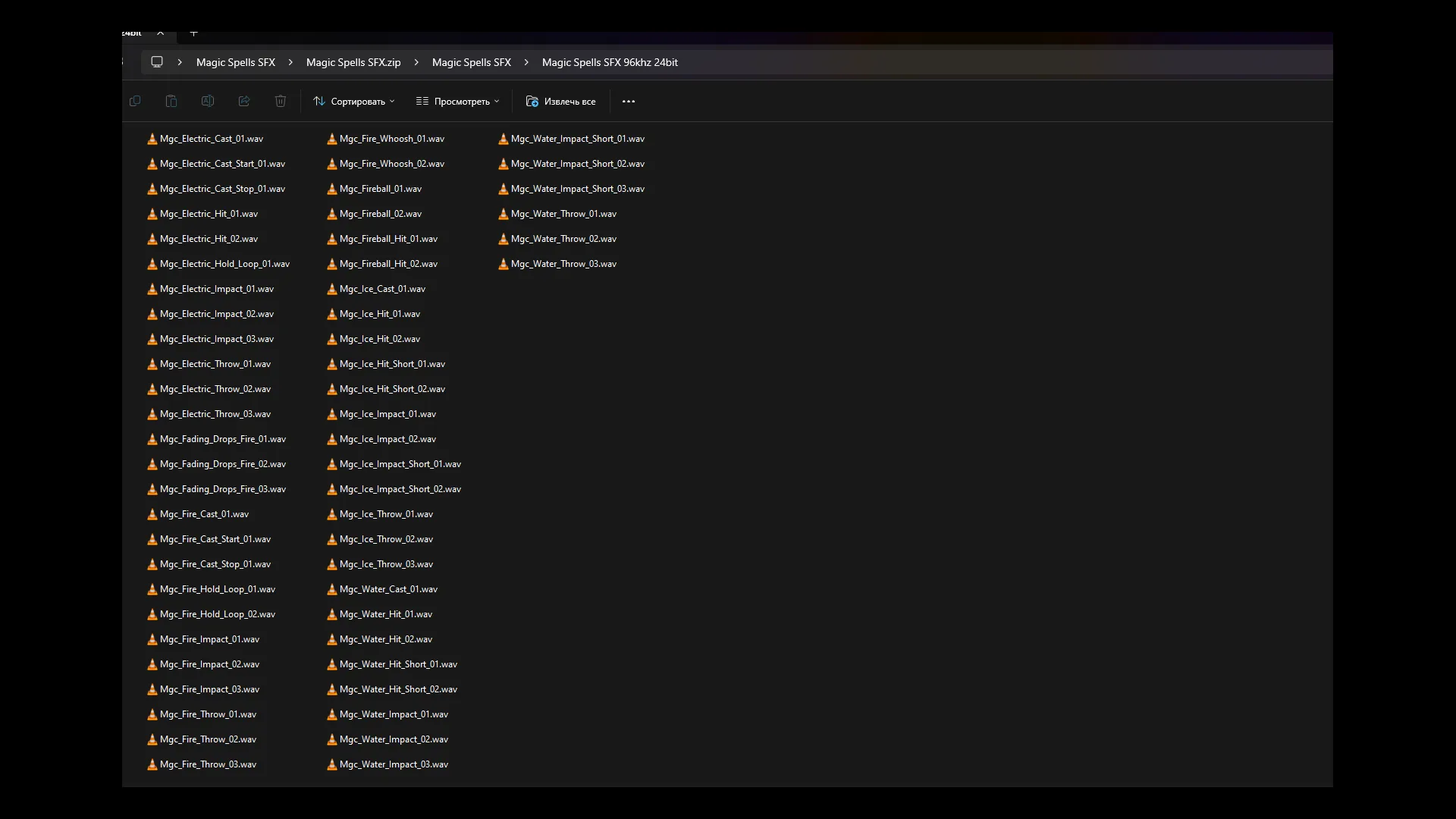Close the current Explorer tab
This screenshot has width=1456, height=819.
coord(161,33)
